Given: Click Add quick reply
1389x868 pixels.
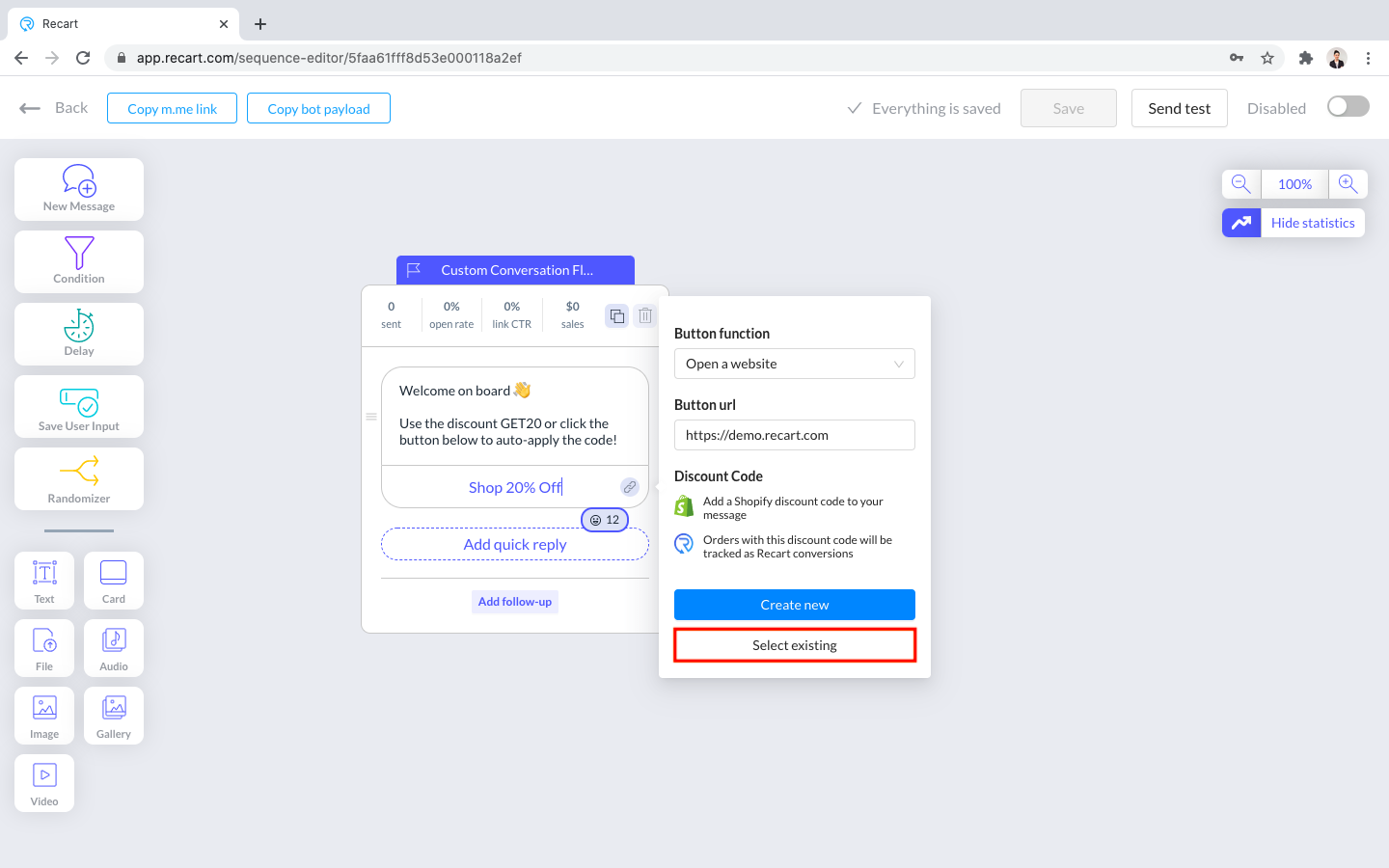Looking at the screenshot, I should (515, 544).
